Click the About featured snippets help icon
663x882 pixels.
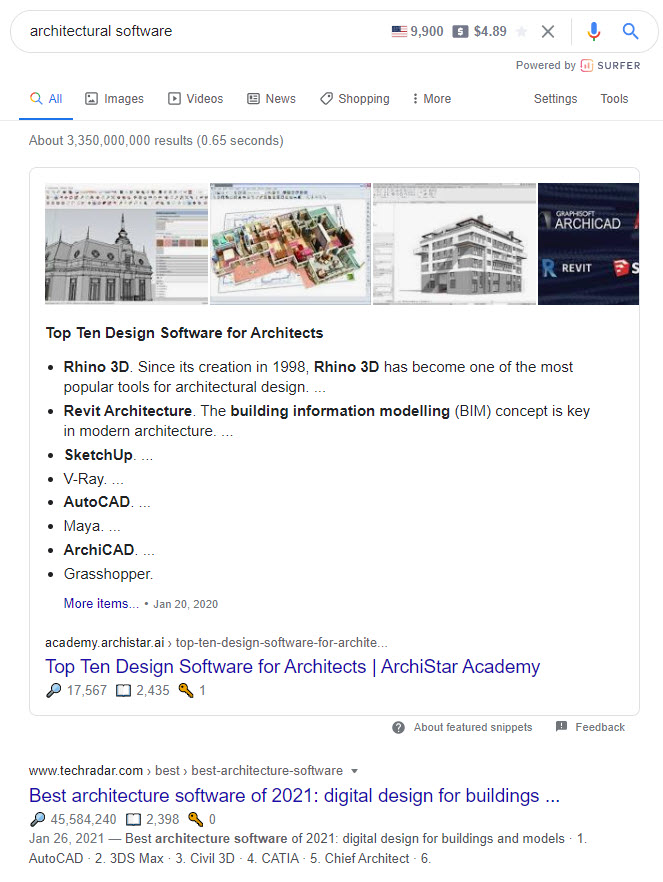pyautogui.click(x=398, y=727)
